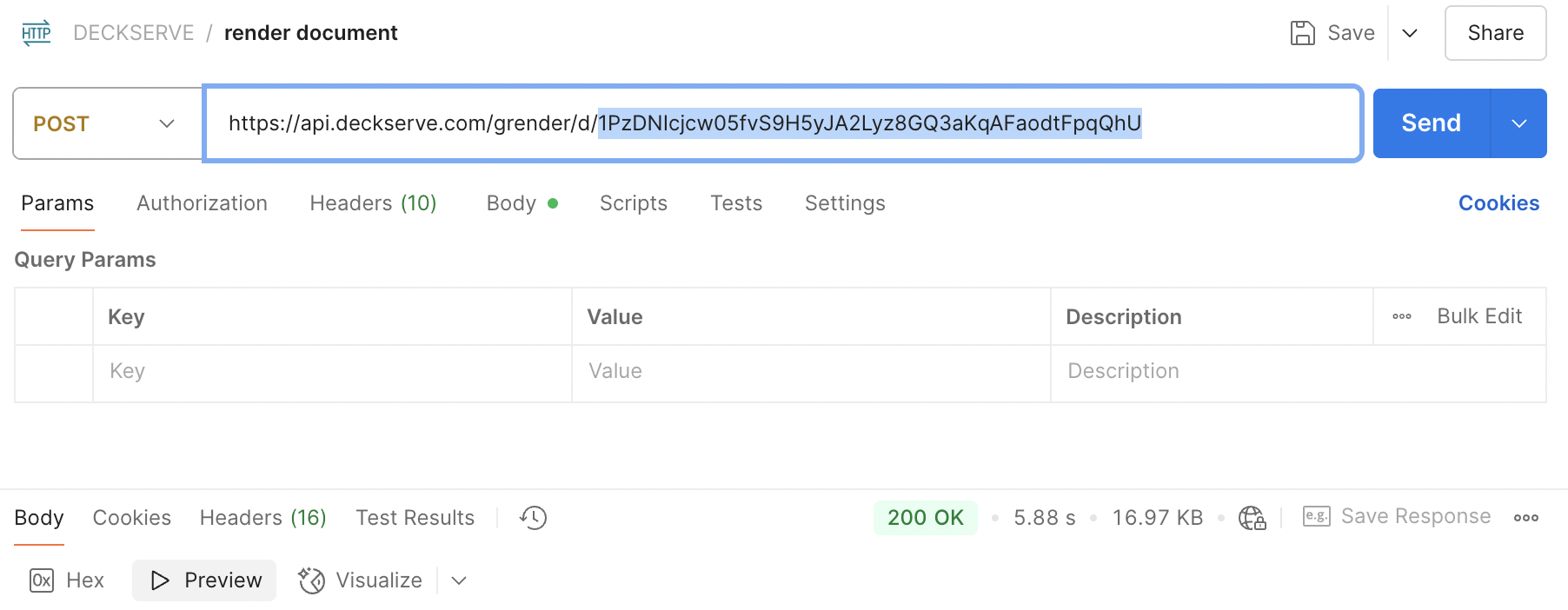Click Bulk Edit

(x=1479, y=316)
